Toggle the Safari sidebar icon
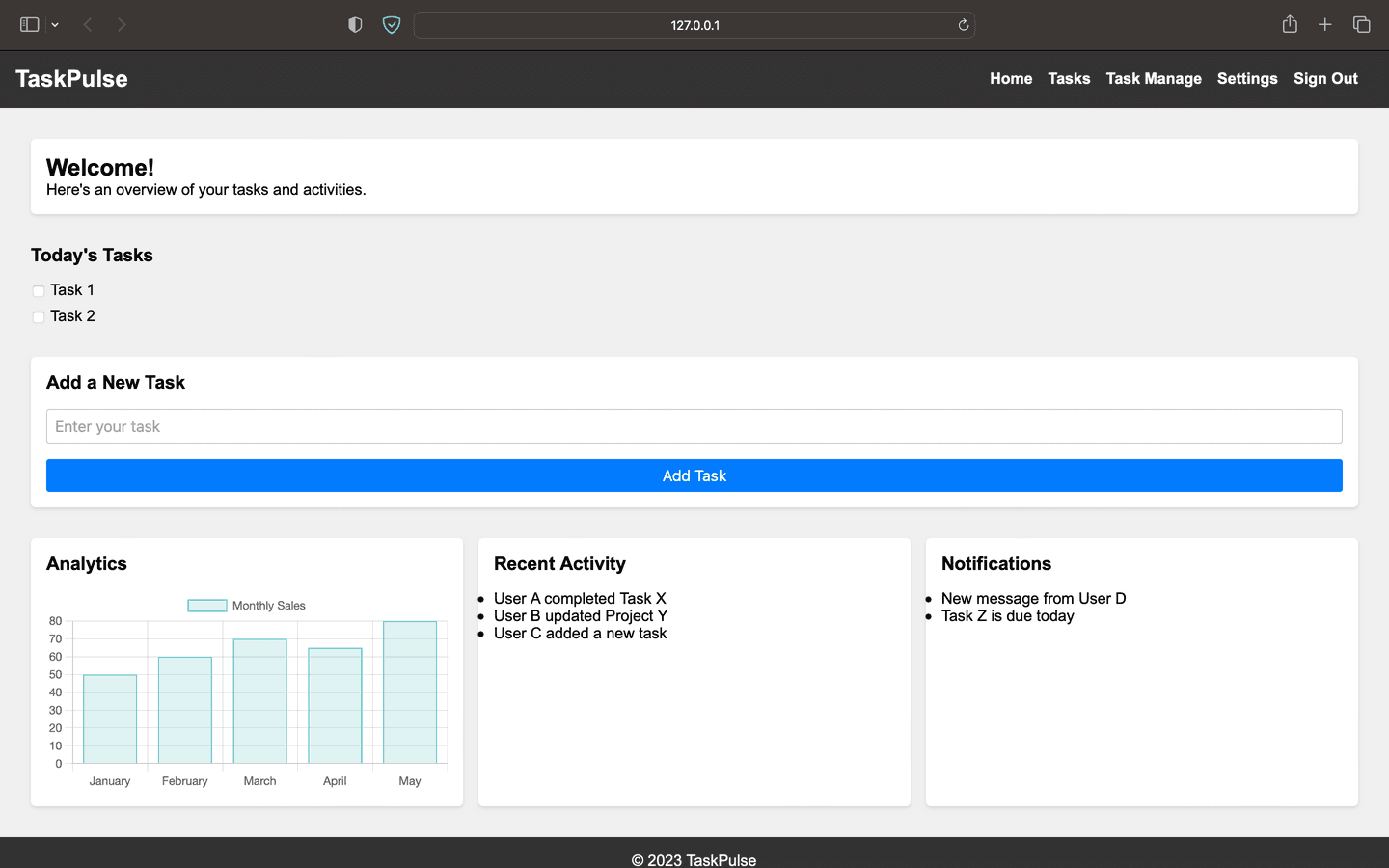This screenshot has height=868, width=1389. [29, 25]
